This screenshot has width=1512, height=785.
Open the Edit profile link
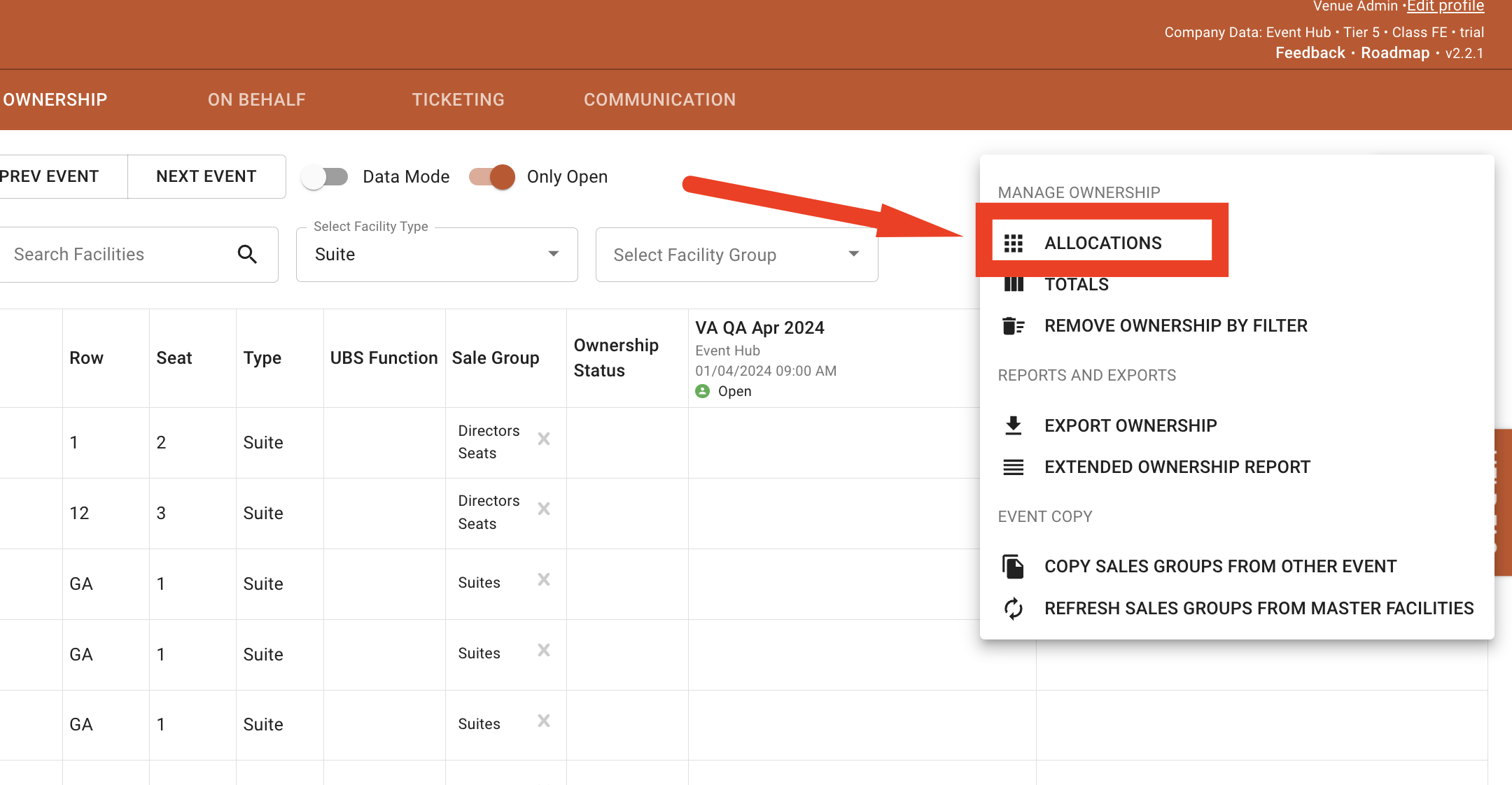pyautogui.click(x=1445, y=7)
